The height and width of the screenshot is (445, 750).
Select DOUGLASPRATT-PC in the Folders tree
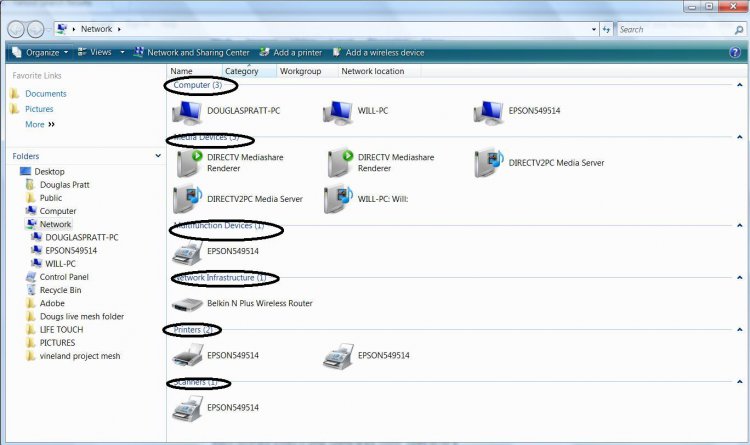82,237
